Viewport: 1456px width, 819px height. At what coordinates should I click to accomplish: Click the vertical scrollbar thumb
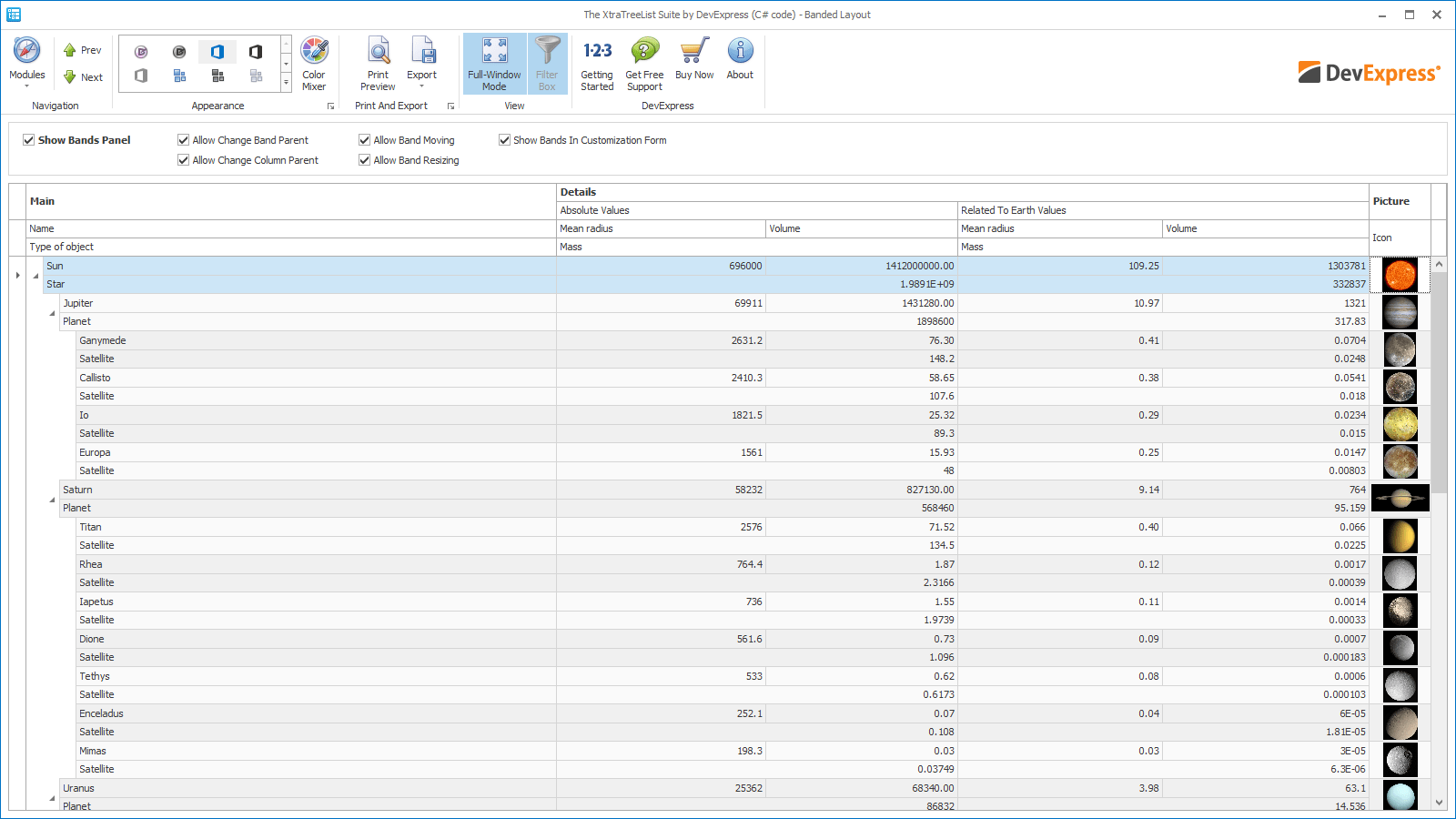click(1440, 382)
